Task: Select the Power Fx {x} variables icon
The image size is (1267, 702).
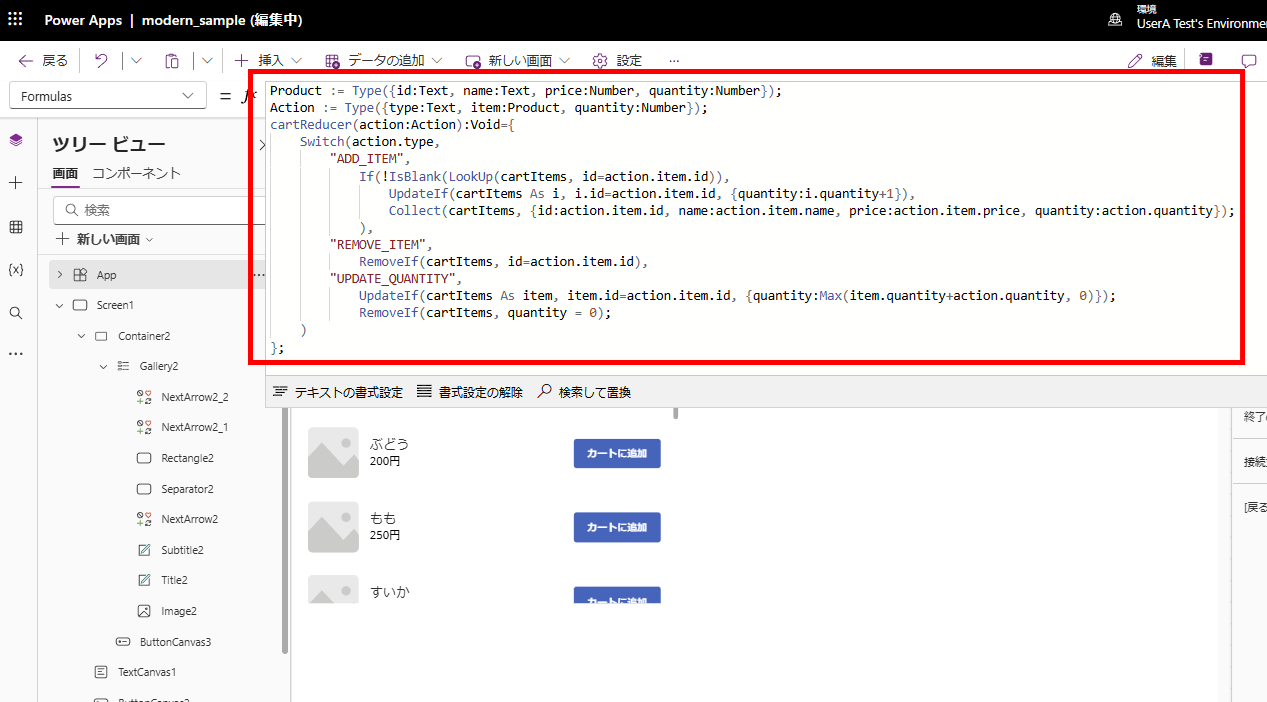Action: (15, 268)
